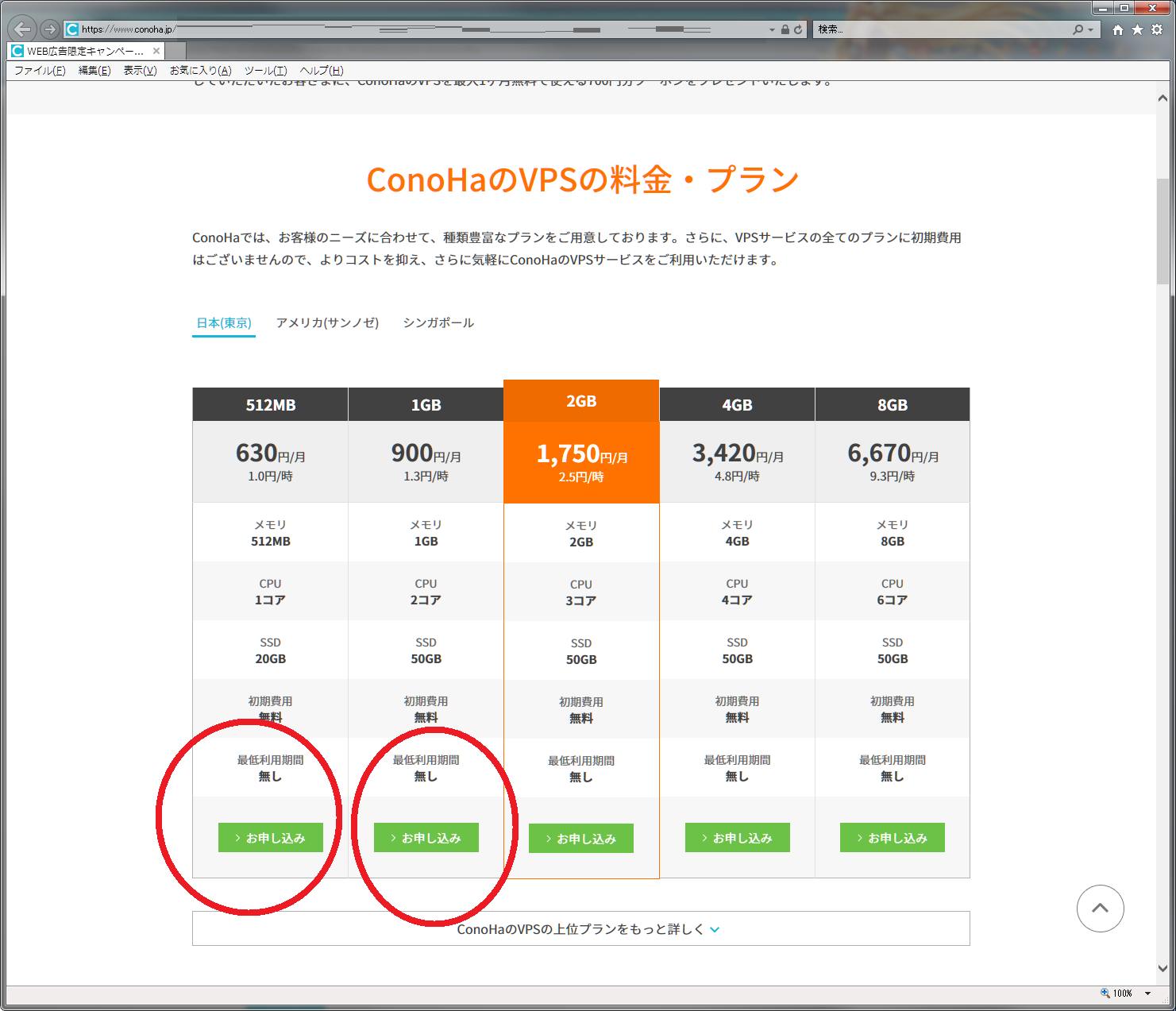
Task: Select the WEB広告限定キャンペーン browser tab
Action: [86, 51]
